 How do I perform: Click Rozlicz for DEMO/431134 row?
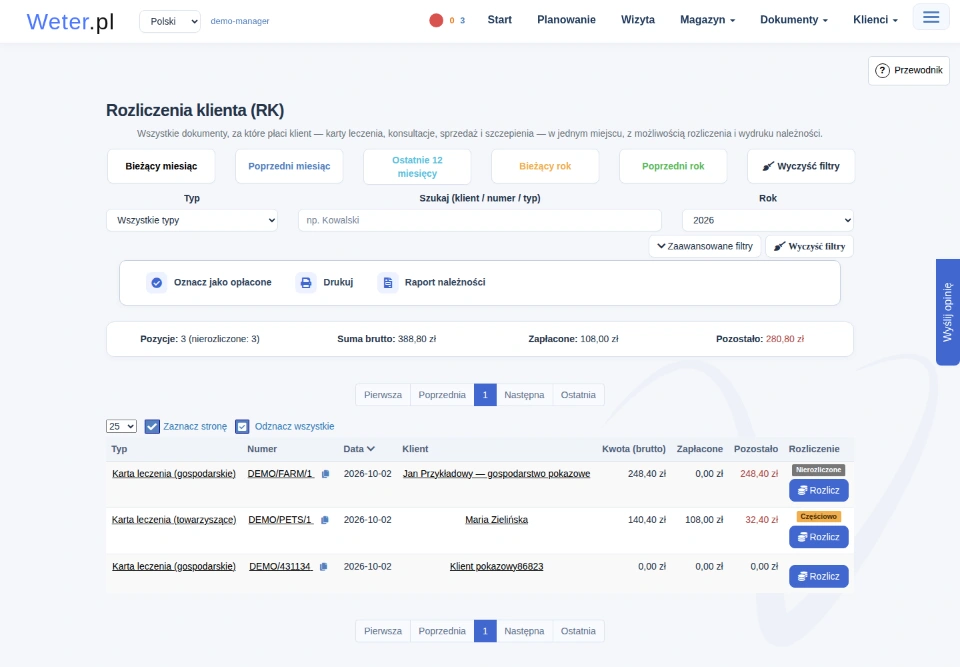819,576
